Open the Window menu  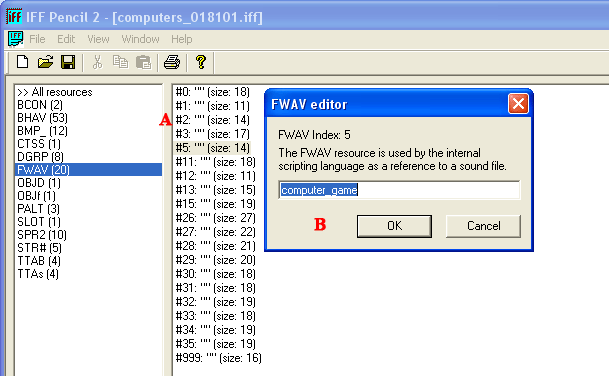tap(141, 39)
